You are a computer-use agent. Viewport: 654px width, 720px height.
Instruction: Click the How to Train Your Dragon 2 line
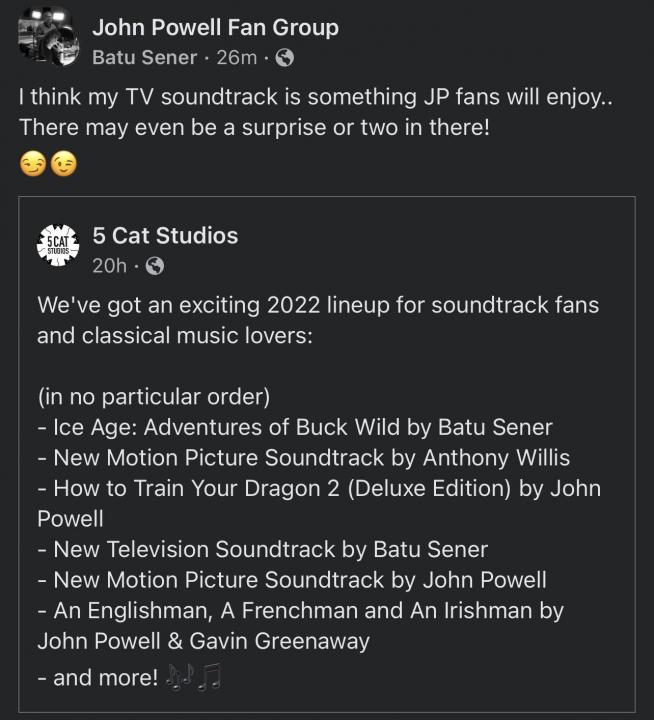point(318,489)
